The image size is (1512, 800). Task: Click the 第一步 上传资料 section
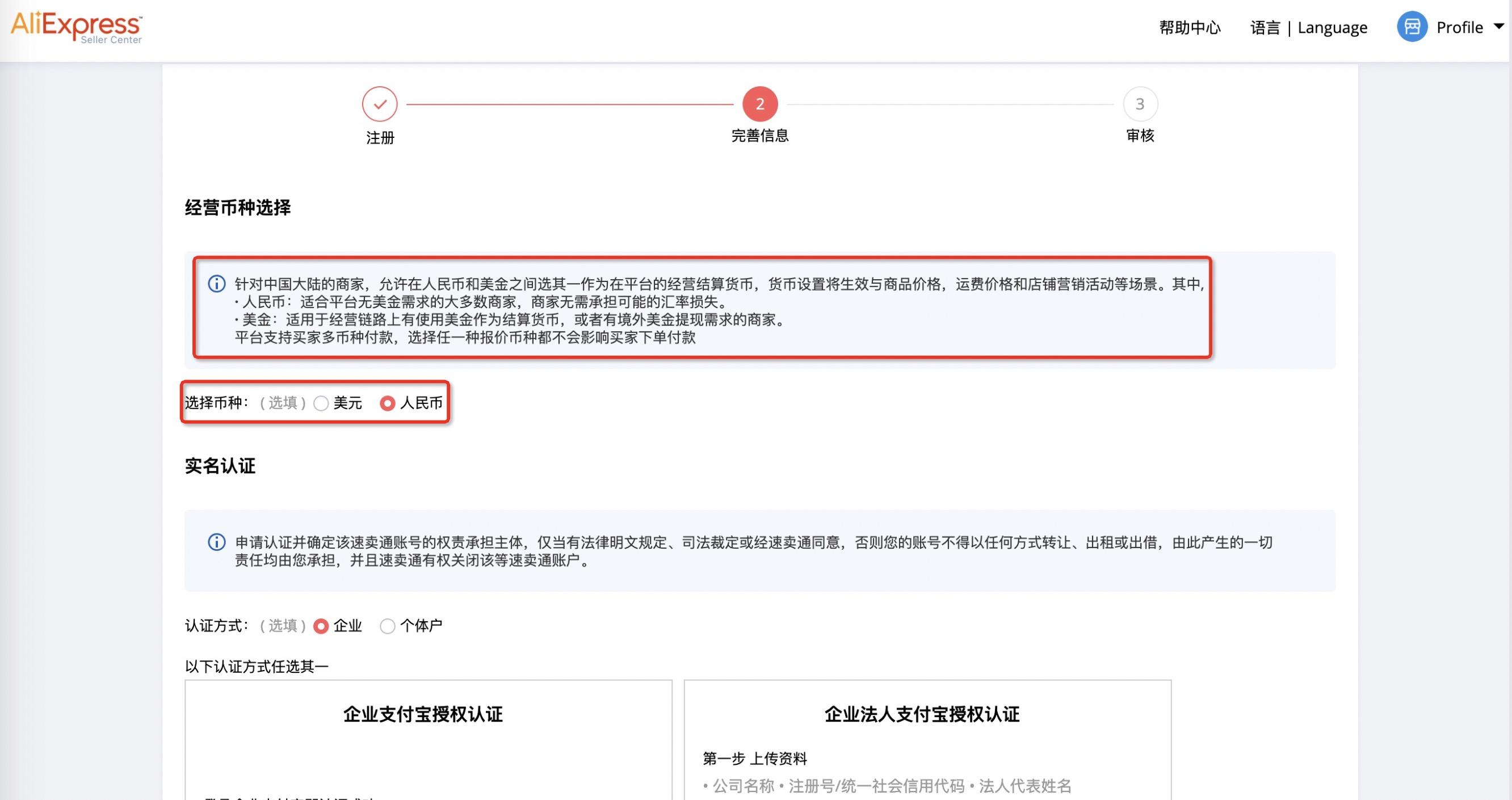pyautogui.click(x=754, y=759)
